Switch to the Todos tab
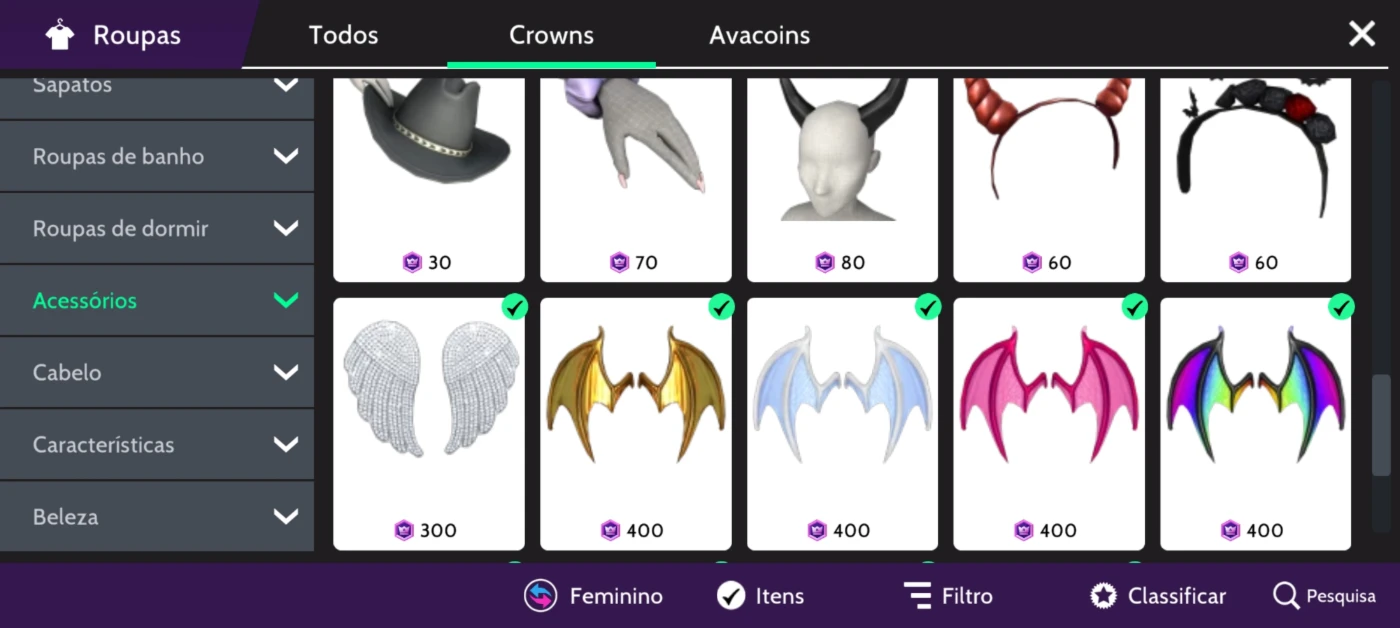Image resolution: width=1400 pixels, height=628 pixels. coord(343,35)
